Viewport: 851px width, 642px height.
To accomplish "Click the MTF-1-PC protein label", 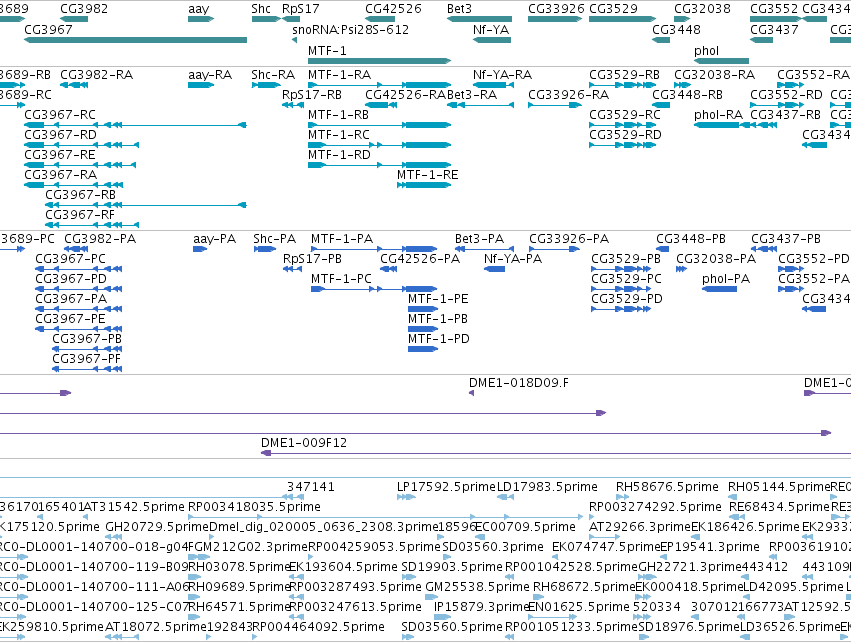I will coord(341,278).
